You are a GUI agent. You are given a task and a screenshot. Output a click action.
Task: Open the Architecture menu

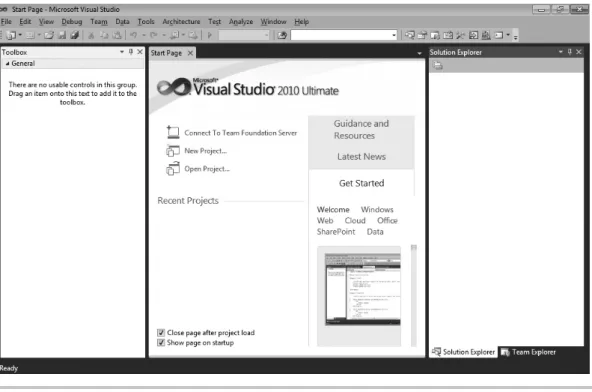tap(181, 22)
